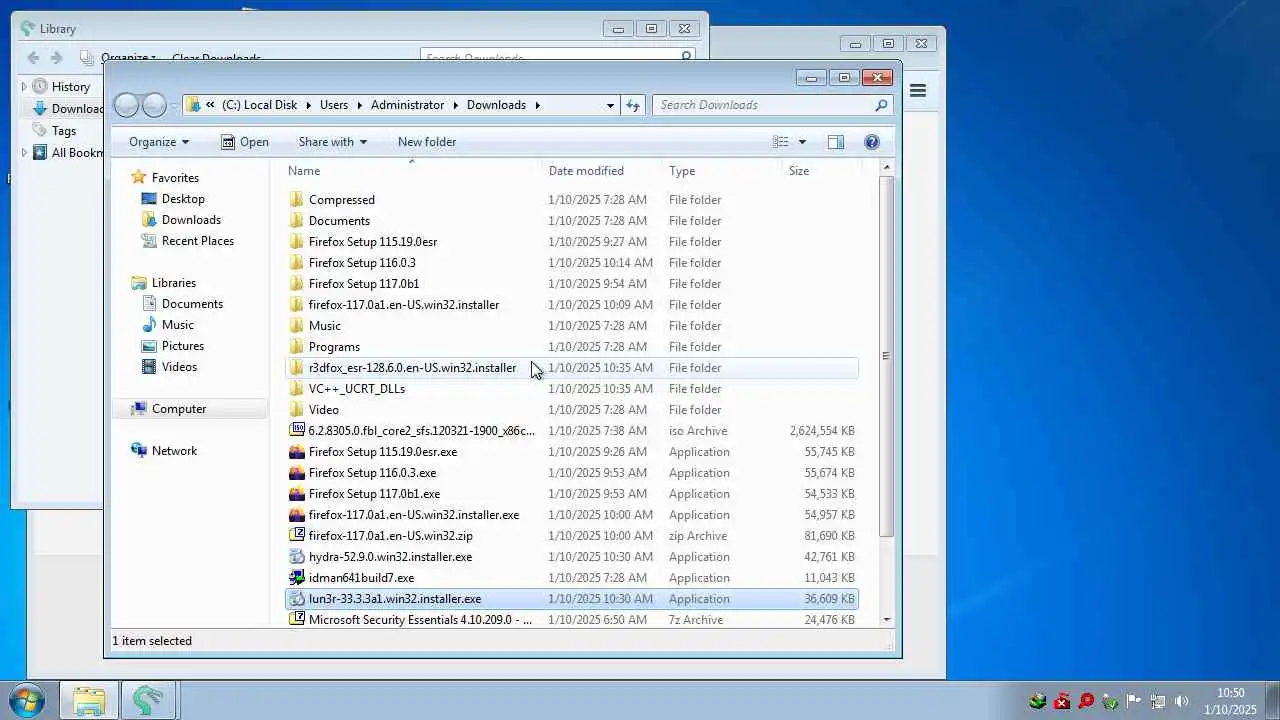
Task: Change view using the views icon button
Action: point(781,142)
